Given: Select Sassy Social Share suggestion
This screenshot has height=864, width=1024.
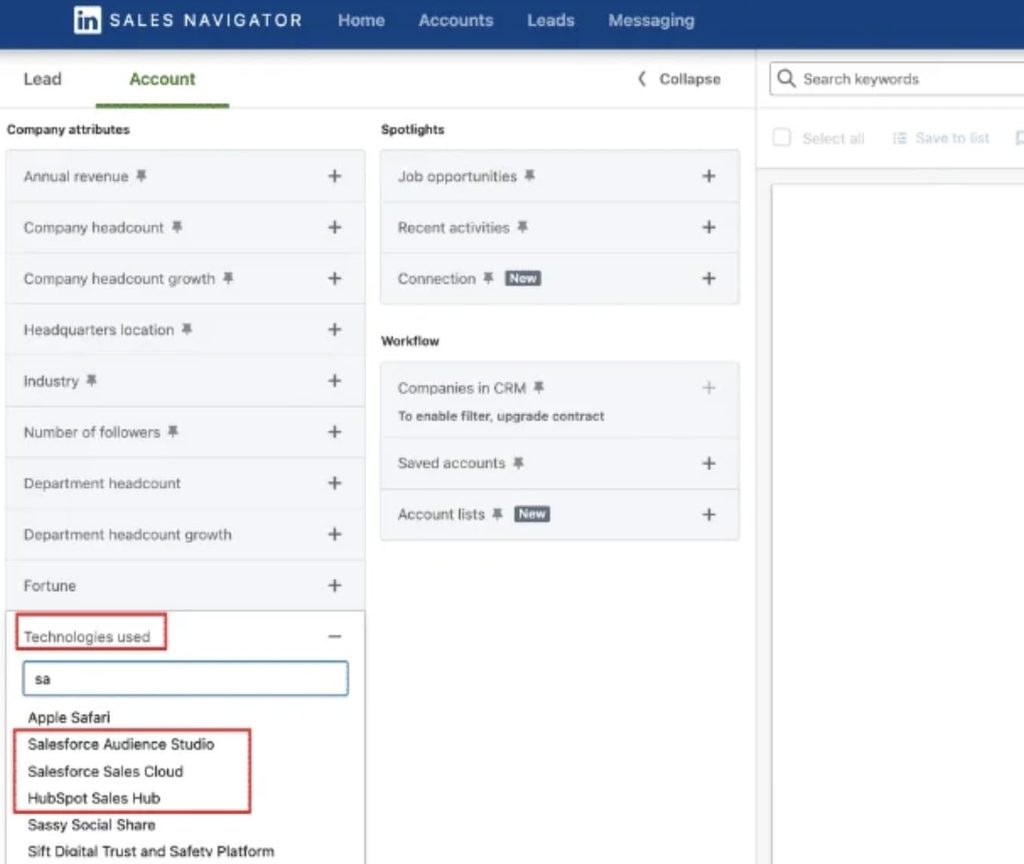Looking at the screenshot, I should [x=91, y=825].
